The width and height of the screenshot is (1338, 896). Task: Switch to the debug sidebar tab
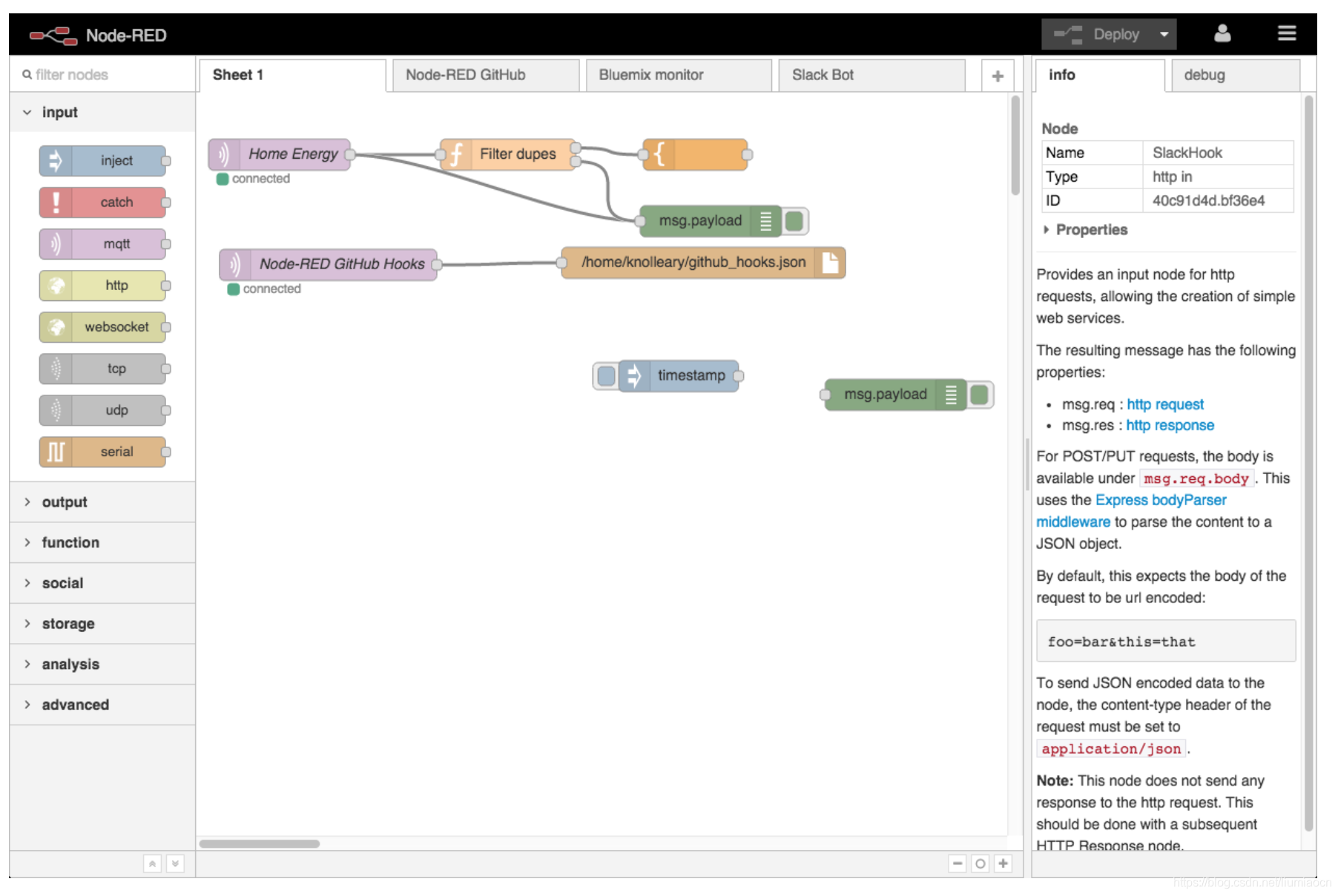click(1236, 75)
